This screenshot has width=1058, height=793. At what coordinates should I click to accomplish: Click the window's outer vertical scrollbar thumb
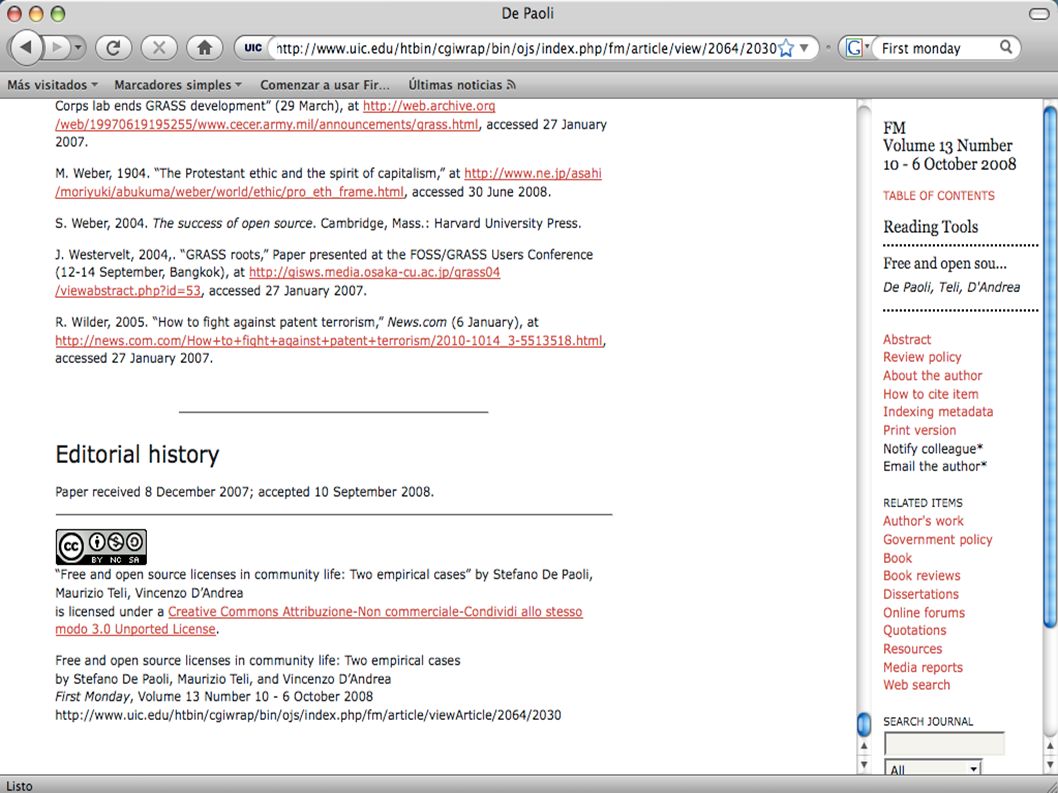[1050, 368]
